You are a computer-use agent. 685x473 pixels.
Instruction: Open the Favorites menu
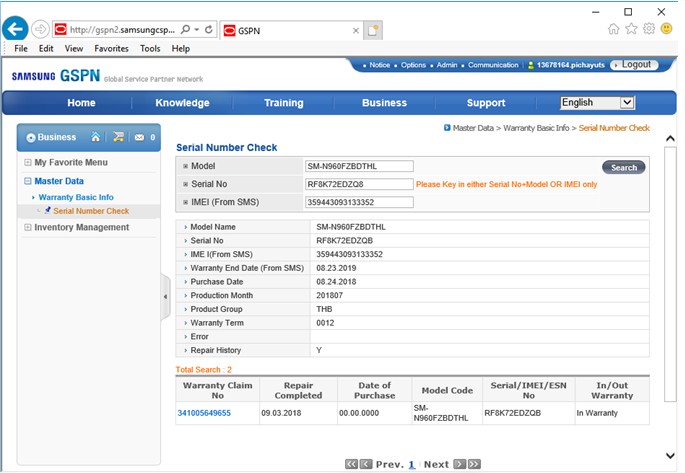pyautogui.click(x=111, y=48)
